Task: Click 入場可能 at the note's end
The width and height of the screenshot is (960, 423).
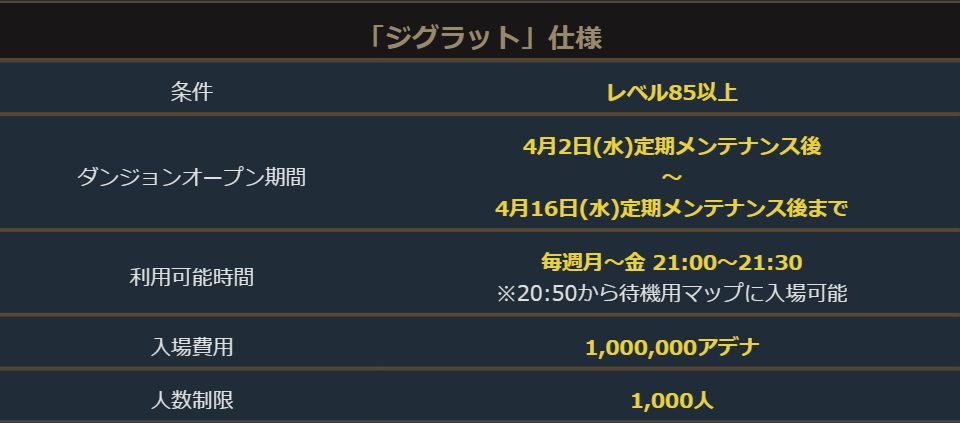Action: (x=811, y=293)
